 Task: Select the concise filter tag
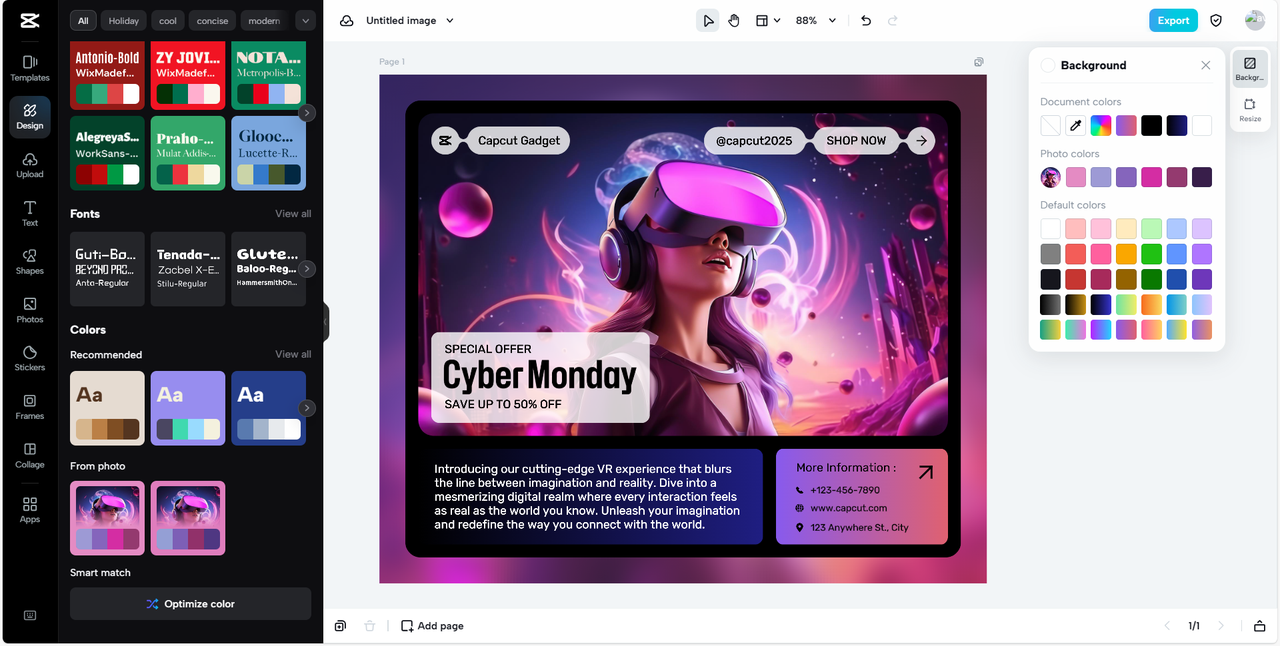(x=212, y=20)
